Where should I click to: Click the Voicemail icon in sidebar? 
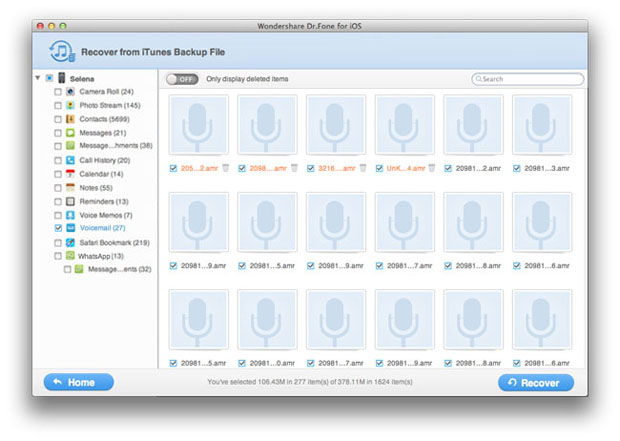pyautogui.click(x=70, y=228)
